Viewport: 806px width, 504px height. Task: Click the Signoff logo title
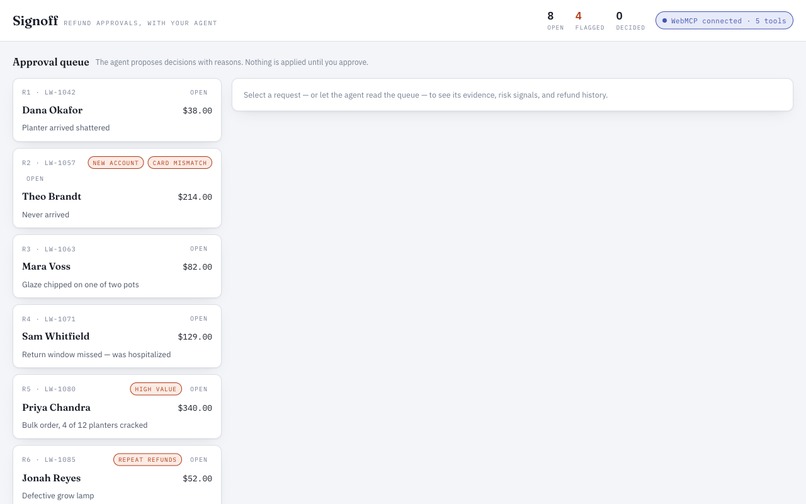[x=35, y=21]
